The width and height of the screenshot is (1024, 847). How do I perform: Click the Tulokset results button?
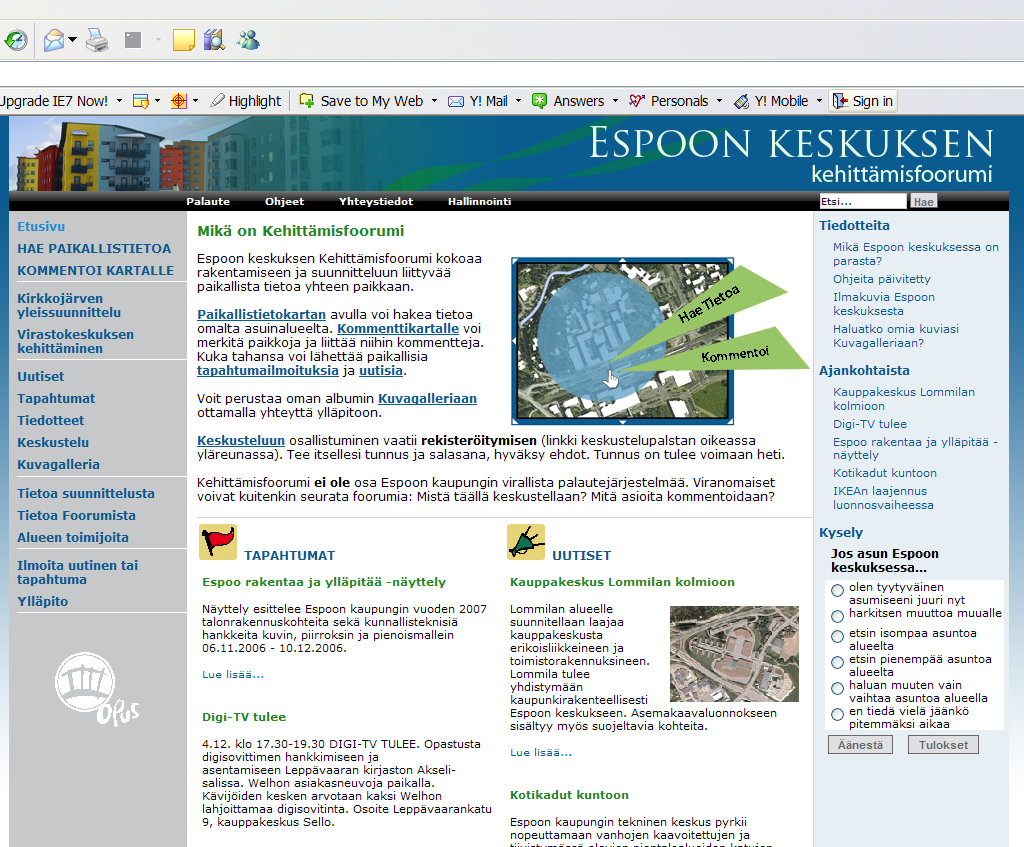pos(943,744)
